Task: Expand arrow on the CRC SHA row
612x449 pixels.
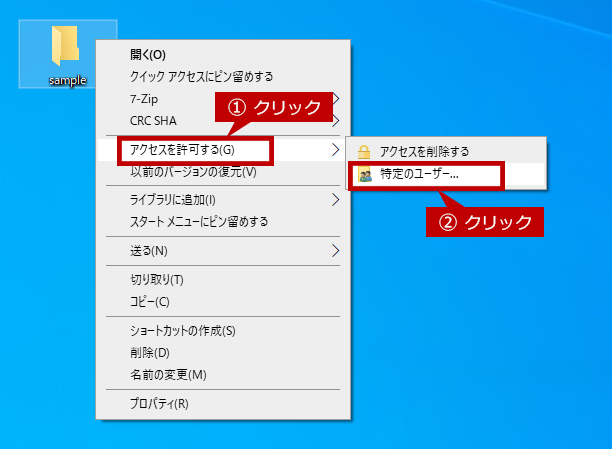Action: click(336, 121)
